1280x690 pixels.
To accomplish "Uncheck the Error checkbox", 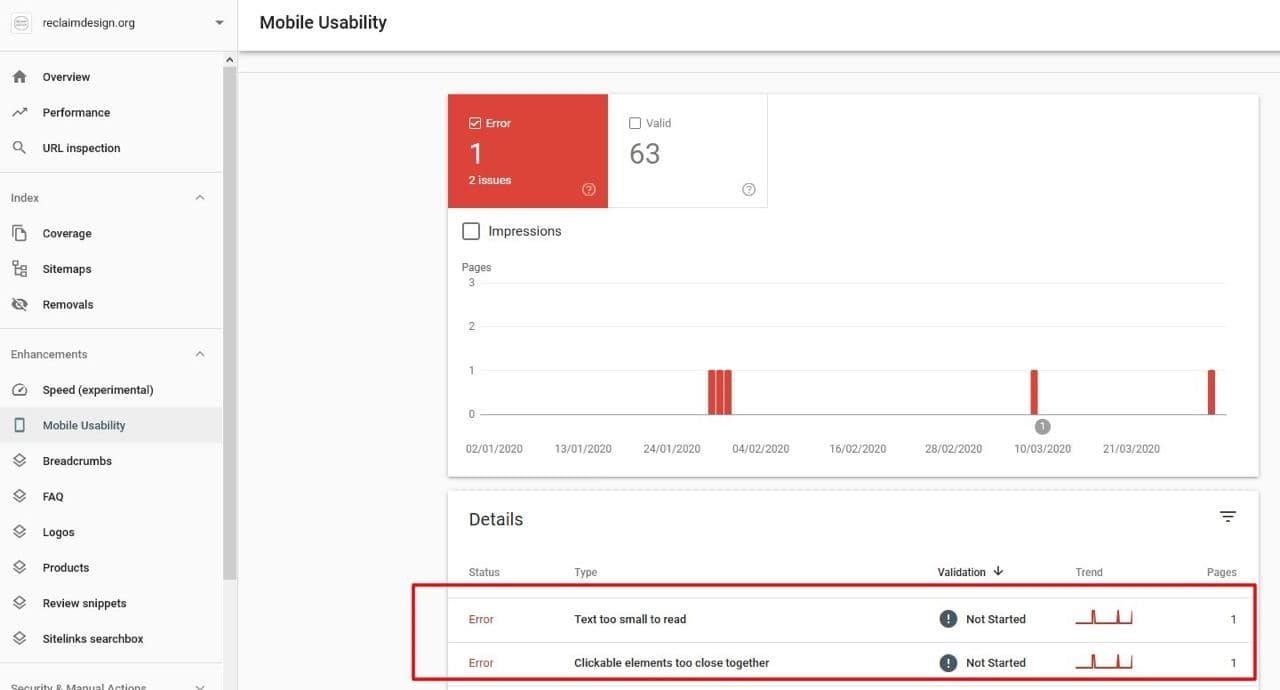I will point(475,123).
